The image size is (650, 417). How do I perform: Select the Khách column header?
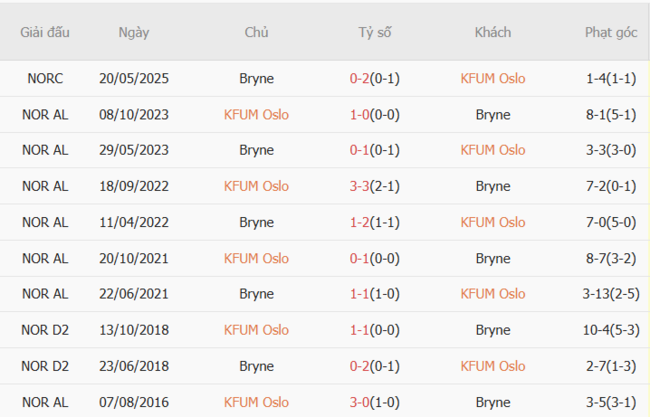(492, 32)
